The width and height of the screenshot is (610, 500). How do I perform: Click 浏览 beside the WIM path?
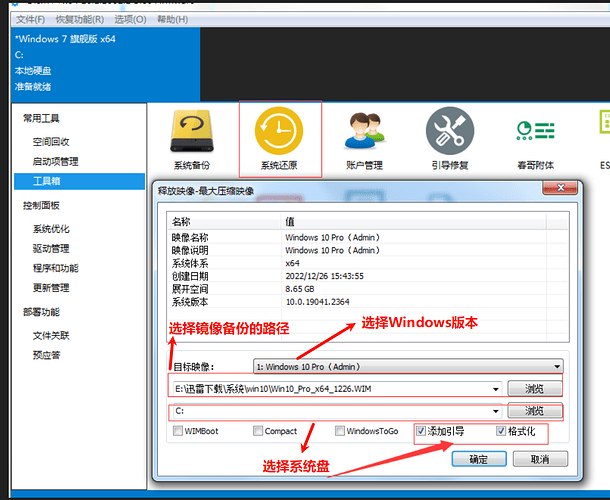[x=535, y=388]
